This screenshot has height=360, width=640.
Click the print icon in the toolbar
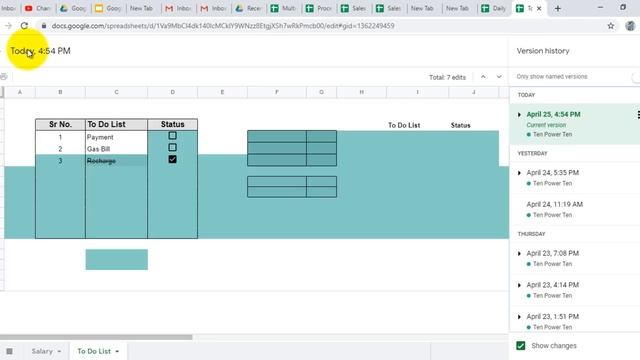click(4, 76)
